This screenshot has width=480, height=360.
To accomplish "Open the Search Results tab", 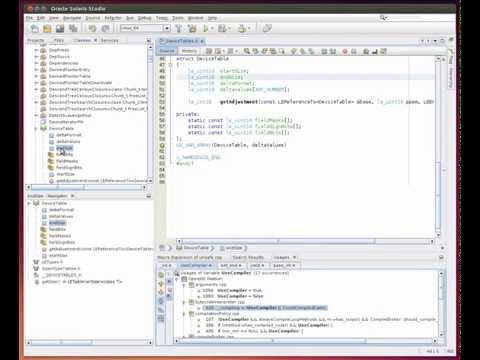I will click(x=248, y=257).
